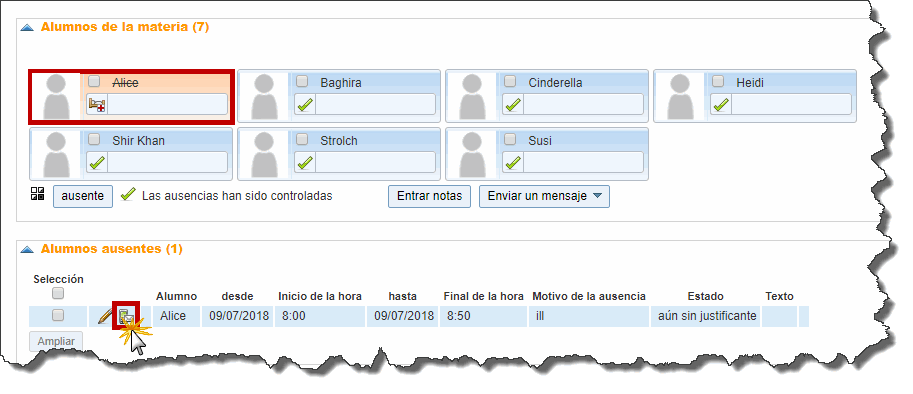Open the Enviar un mensaje dropdown
This screenshot has width=913, height=394.
[544, 196]
